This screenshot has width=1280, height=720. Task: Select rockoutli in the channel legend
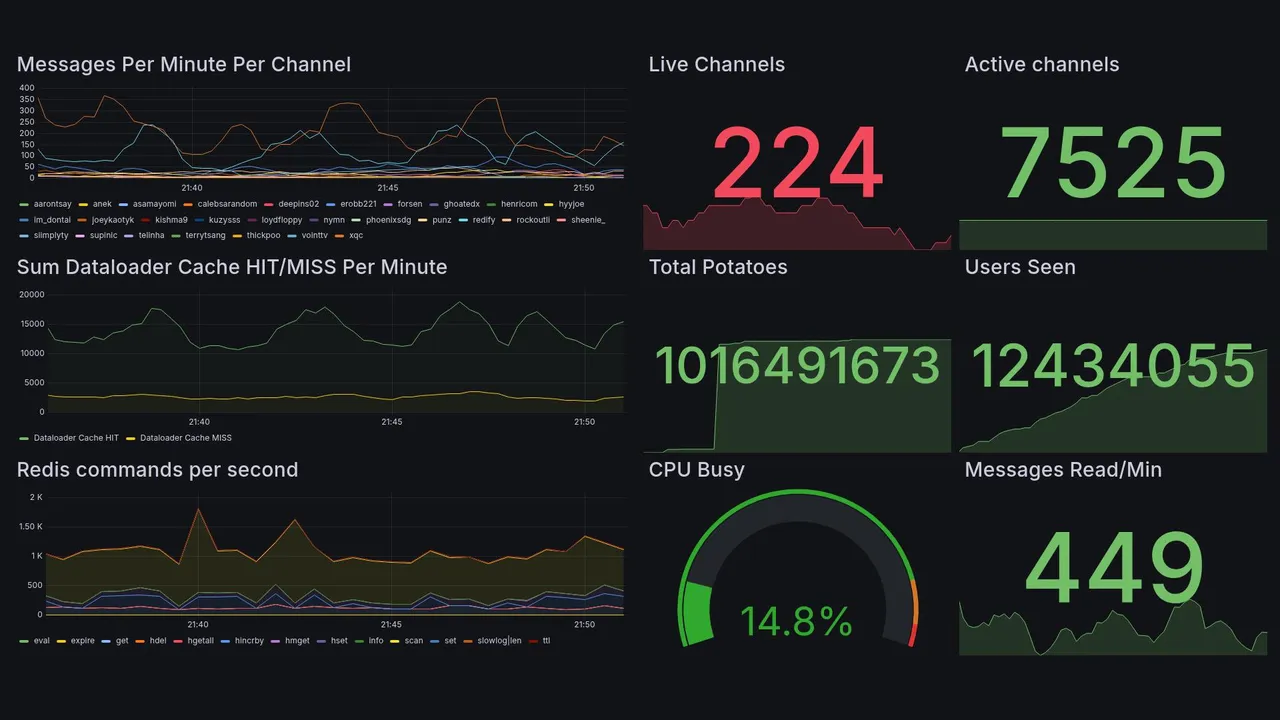533,220
